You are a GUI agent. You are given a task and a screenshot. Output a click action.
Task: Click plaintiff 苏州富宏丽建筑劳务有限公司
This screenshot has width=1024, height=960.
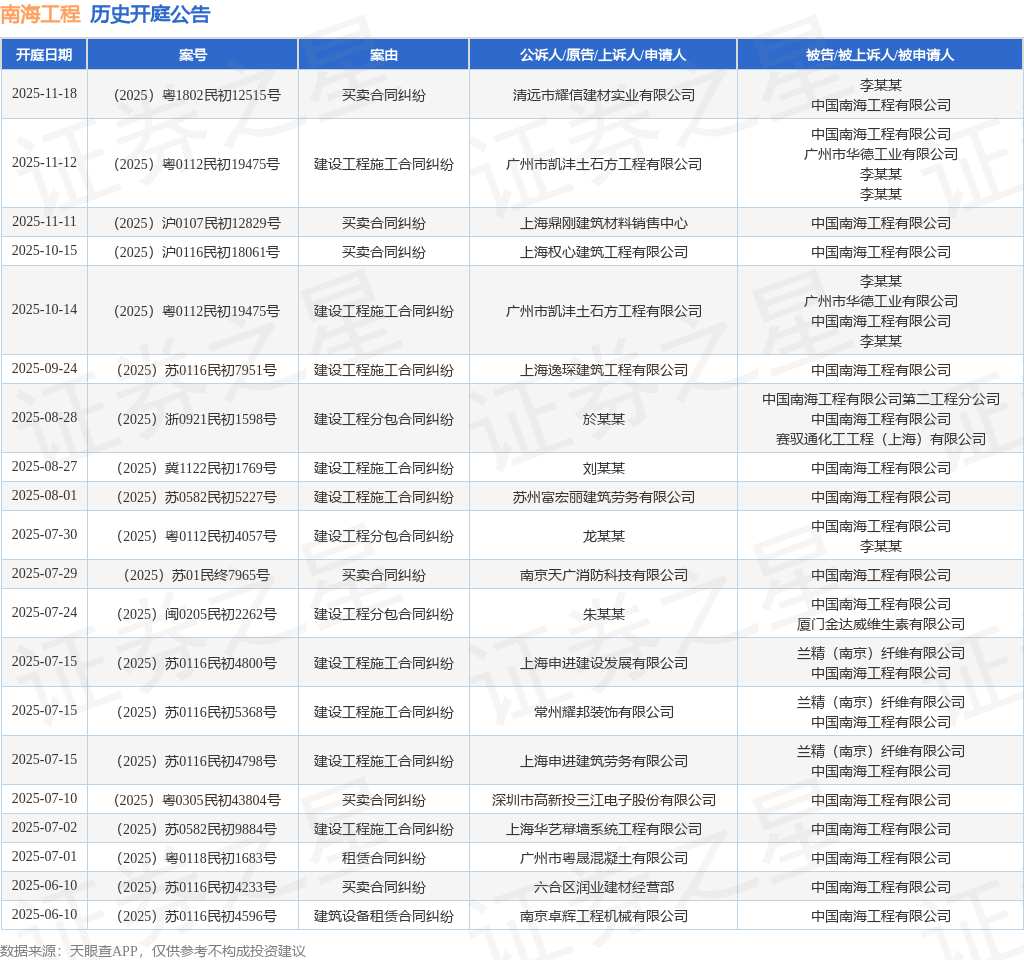(603, 497)
